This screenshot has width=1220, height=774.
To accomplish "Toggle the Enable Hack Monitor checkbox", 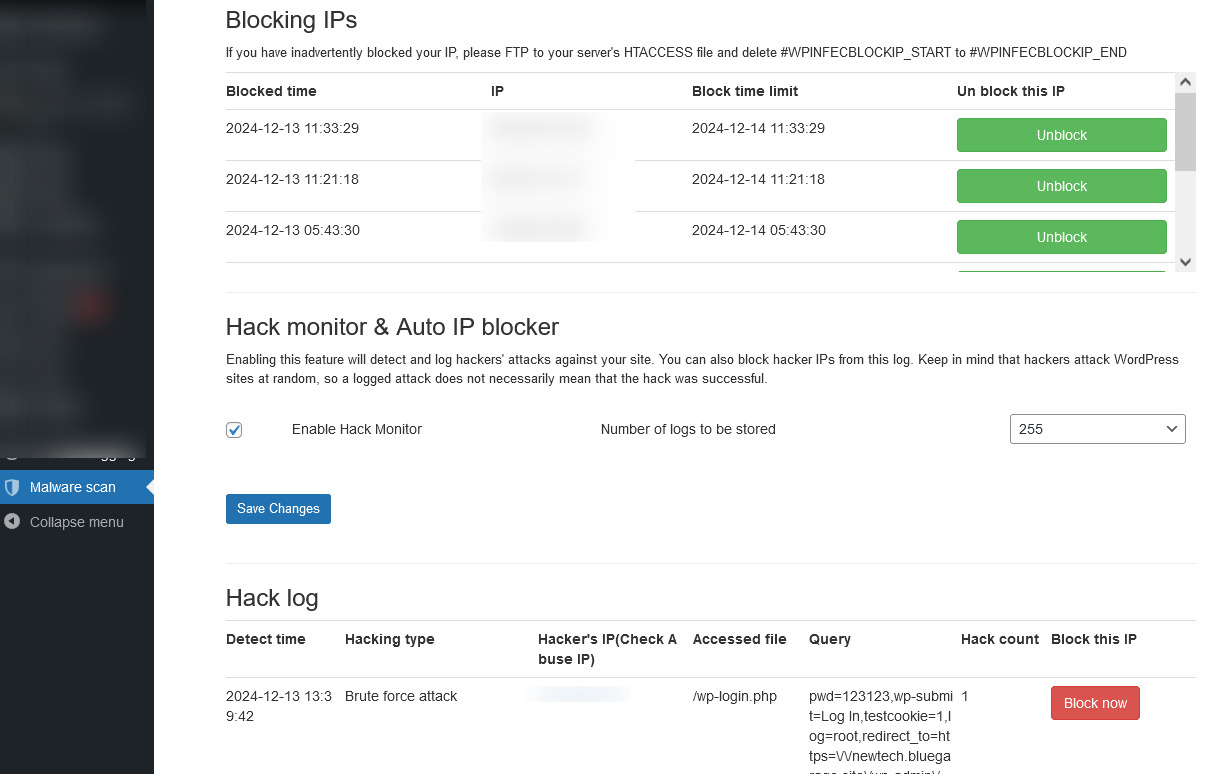I will (x=234, y=430).
